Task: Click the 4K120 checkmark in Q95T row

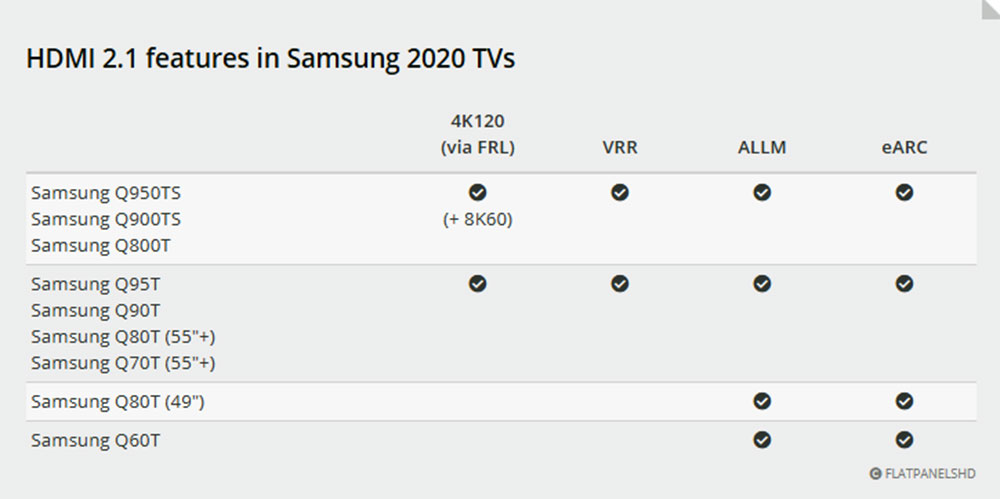Action: (478, 284)
